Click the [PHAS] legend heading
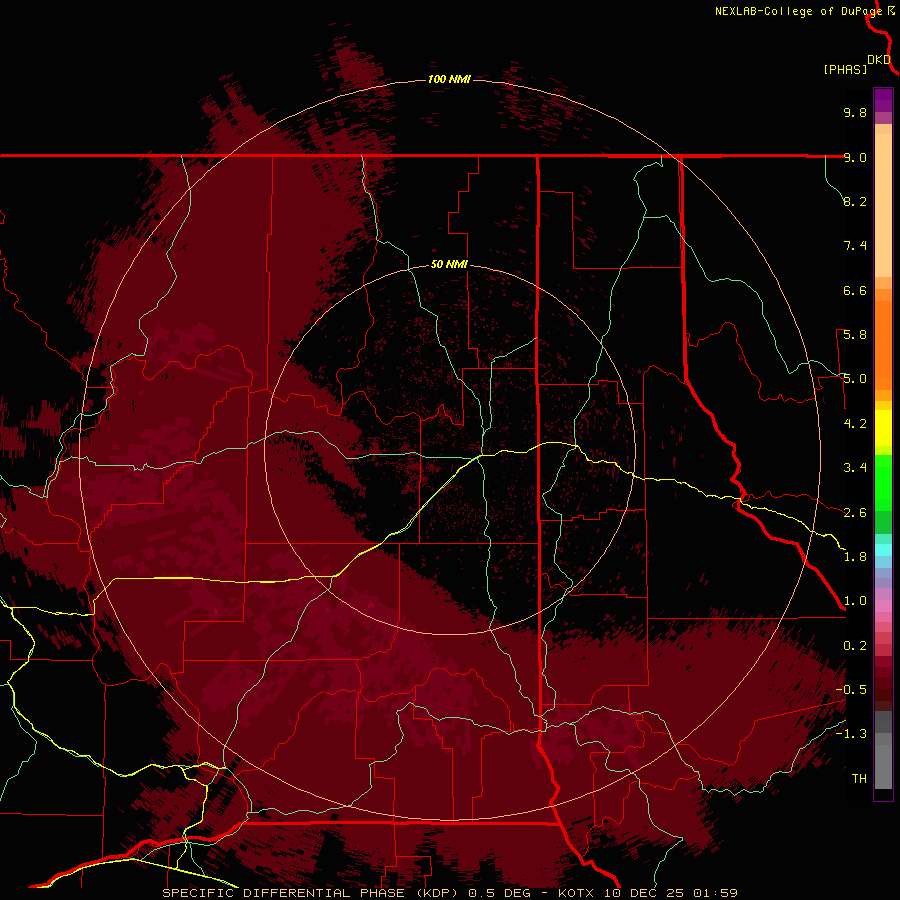The height and width of the screenshot is (900, 900). (845, 70)
